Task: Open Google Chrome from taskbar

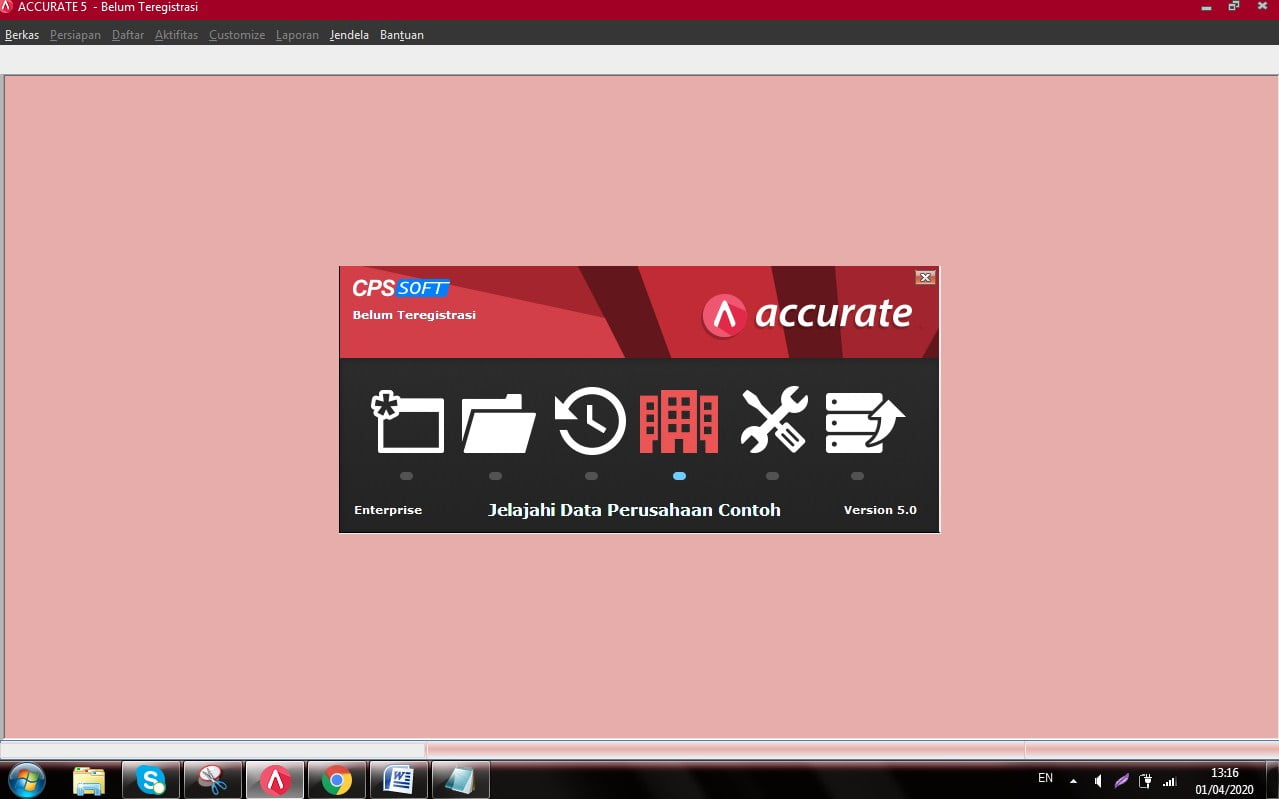Action: (337, 780)
